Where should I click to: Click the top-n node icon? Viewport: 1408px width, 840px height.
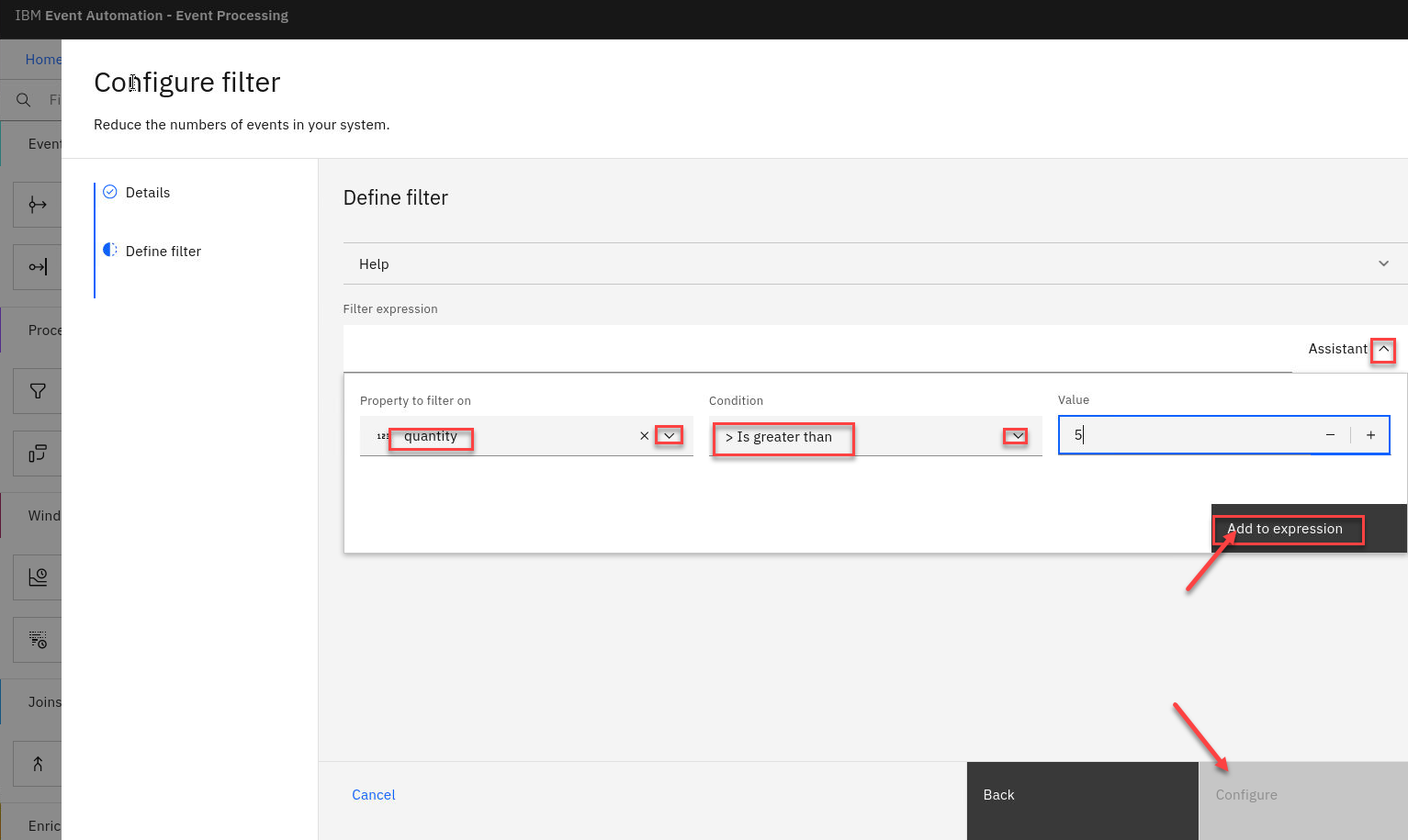point(38,640)
